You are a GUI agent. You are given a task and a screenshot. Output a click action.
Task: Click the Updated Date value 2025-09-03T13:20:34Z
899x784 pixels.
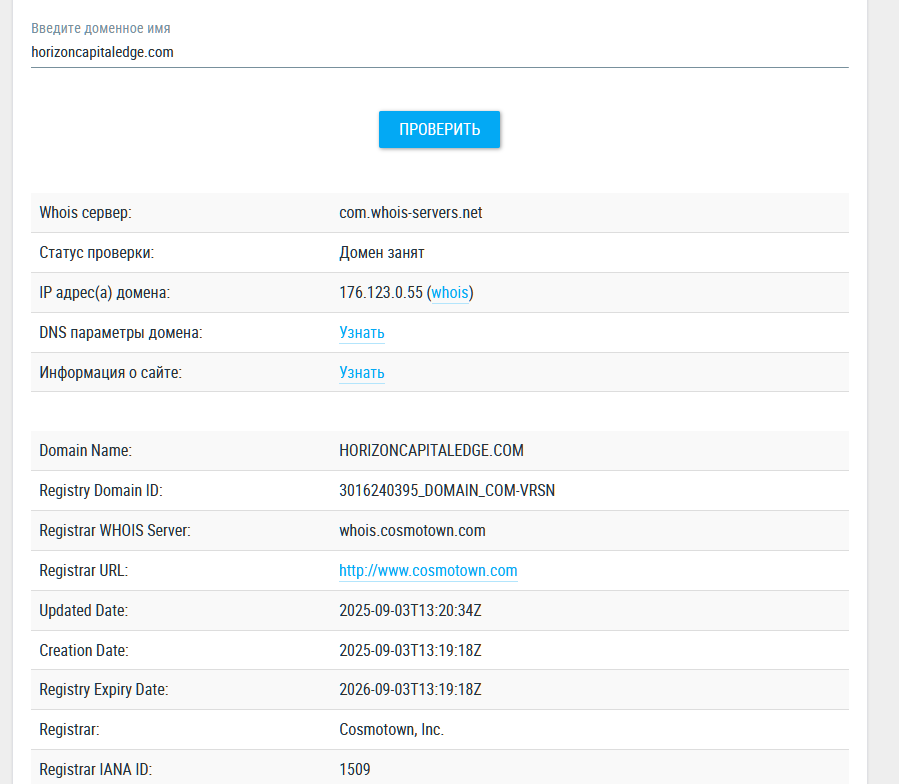click(x=410, y=610)
